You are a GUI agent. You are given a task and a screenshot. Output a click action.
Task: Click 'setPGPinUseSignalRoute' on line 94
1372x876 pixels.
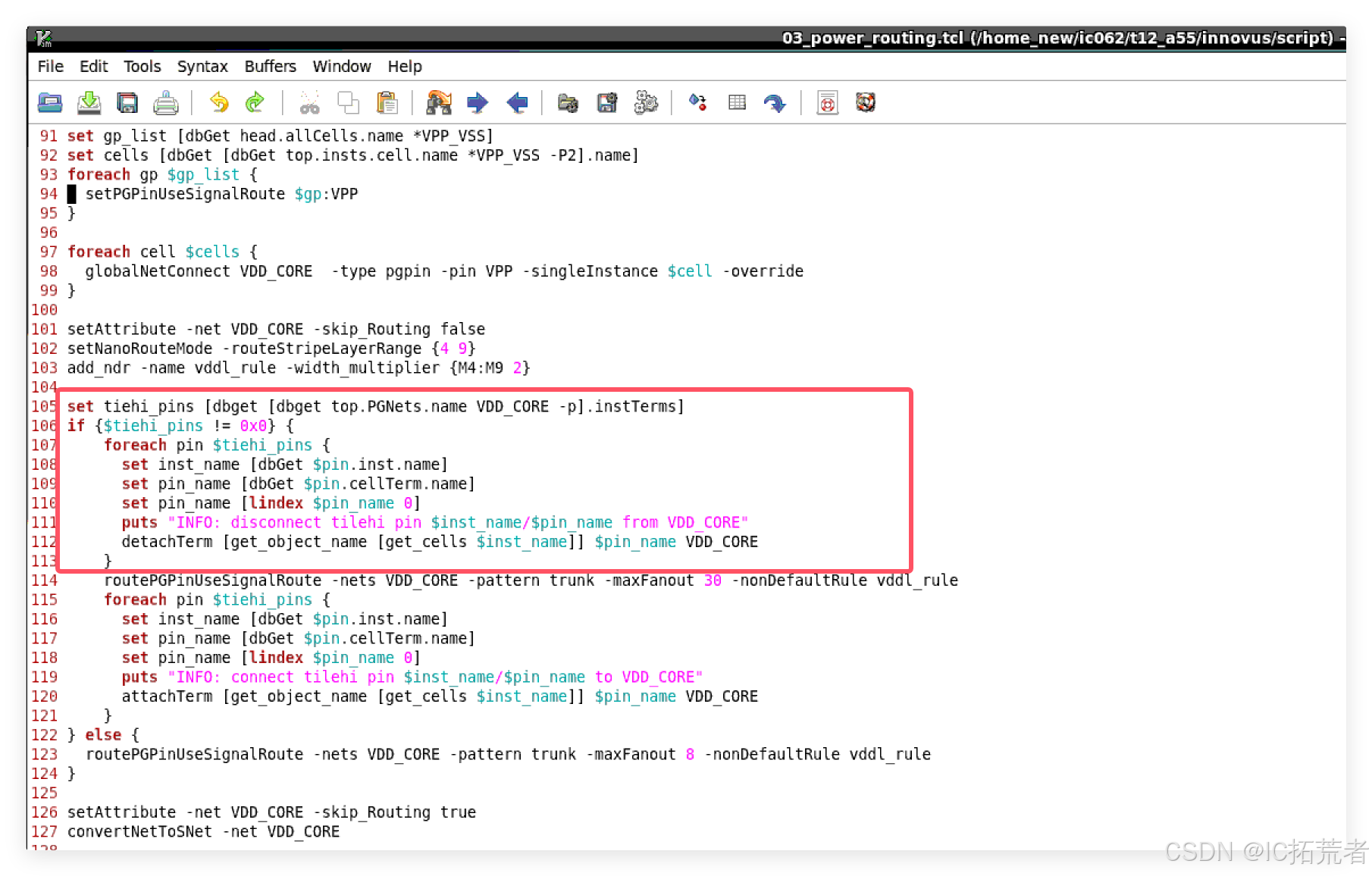pos(185,194)
